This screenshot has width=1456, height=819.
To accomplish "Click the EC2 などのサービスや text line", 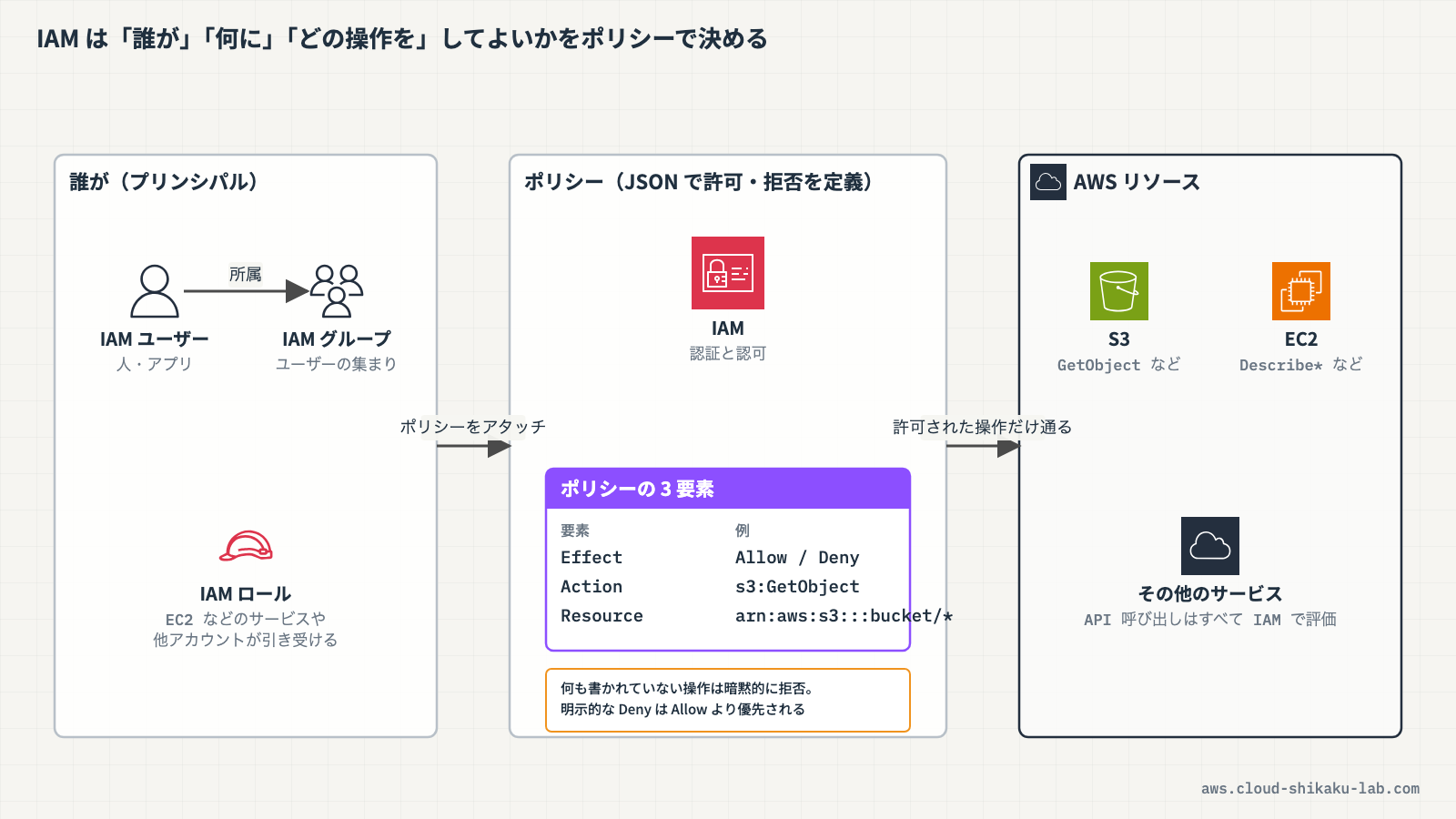I will pyautogui.click(x=246, y=619).
